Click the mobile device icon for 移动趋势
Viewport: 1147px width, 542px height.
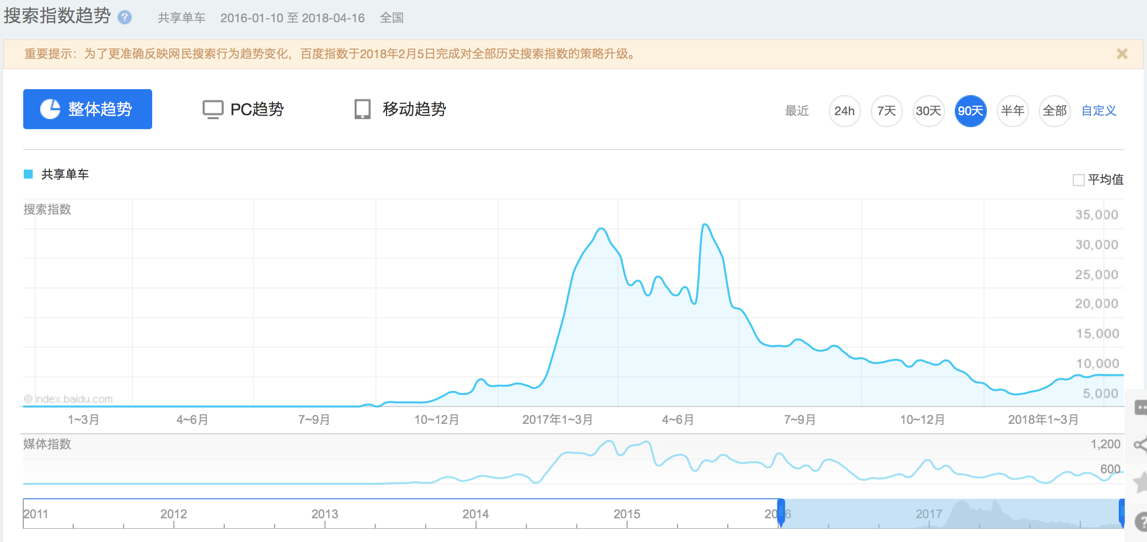(362, 110)
